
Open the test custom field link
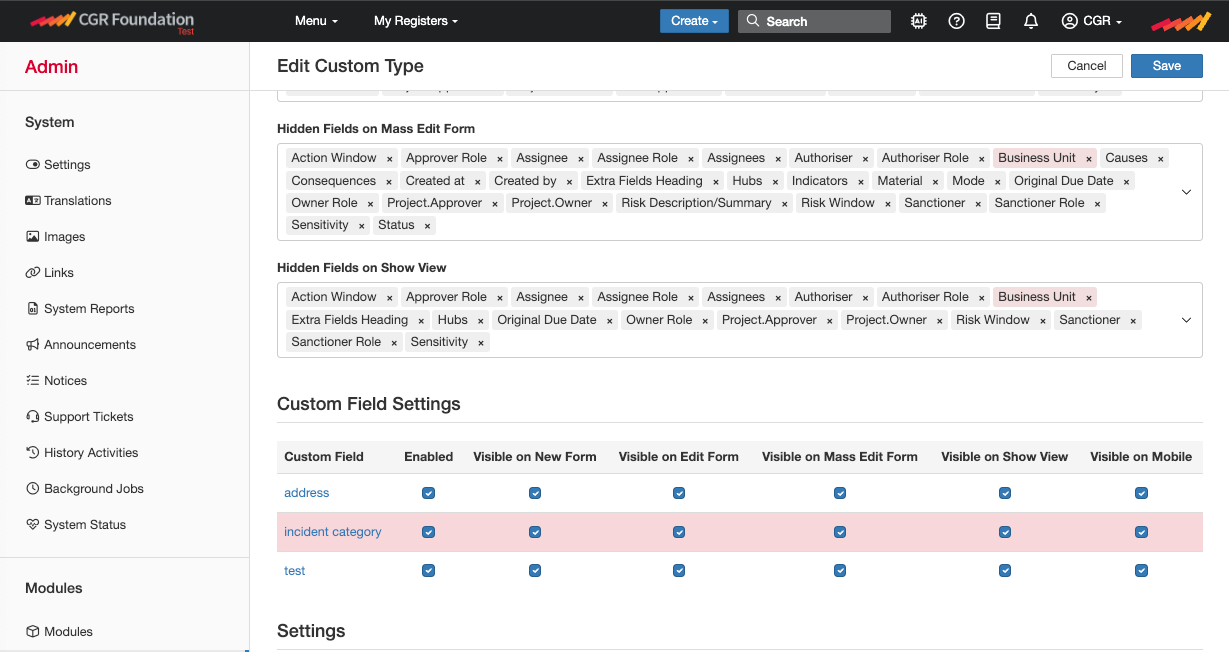(x=295, y=571)
